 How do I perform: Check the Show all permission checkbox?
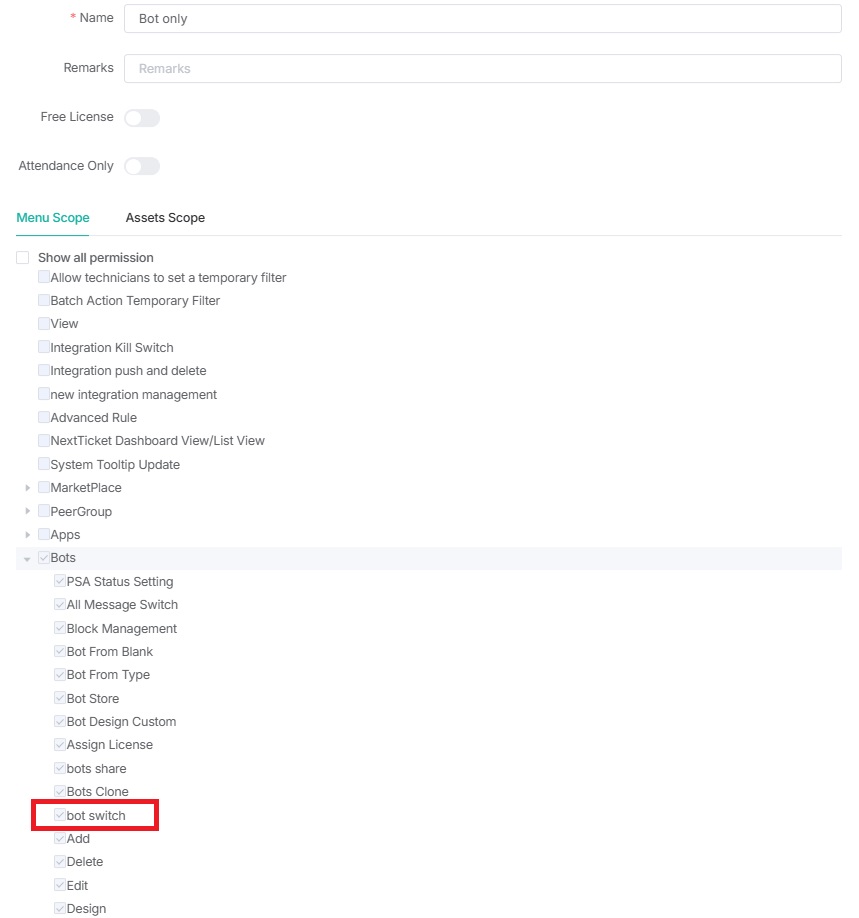[x=23, y=258]
